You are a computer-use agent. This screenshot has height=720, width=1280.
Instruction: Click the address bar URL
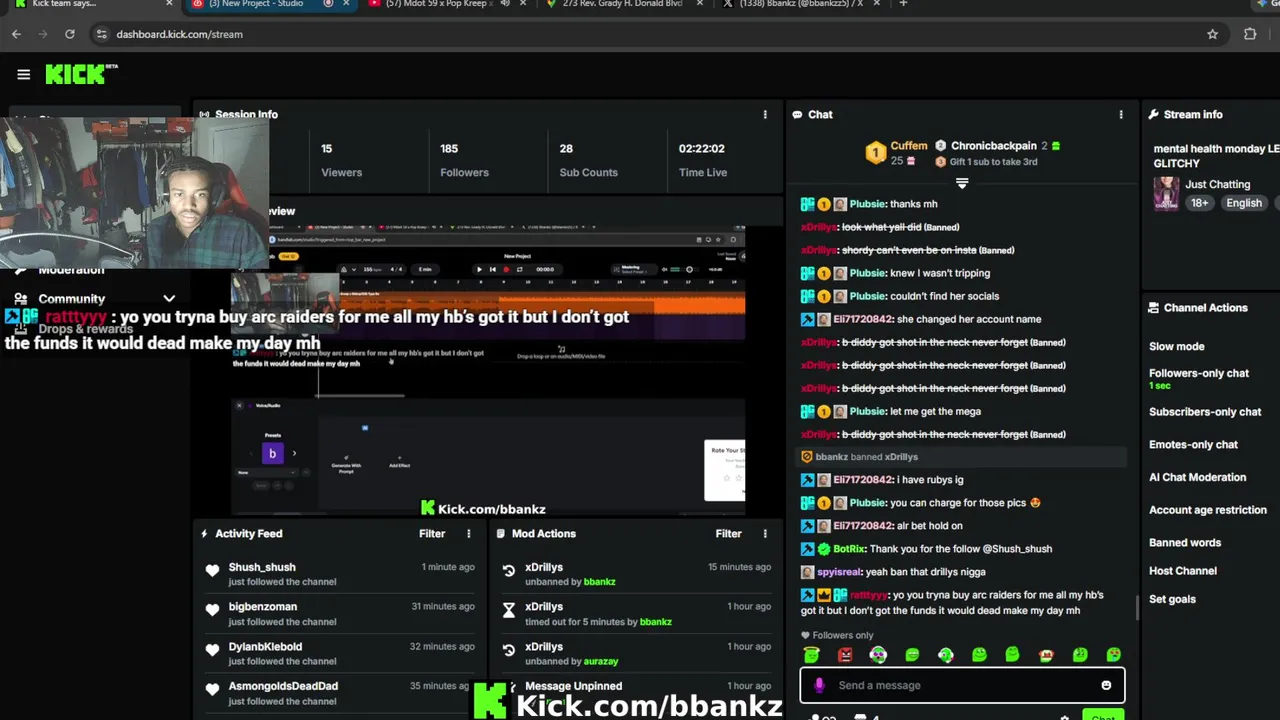179,34
